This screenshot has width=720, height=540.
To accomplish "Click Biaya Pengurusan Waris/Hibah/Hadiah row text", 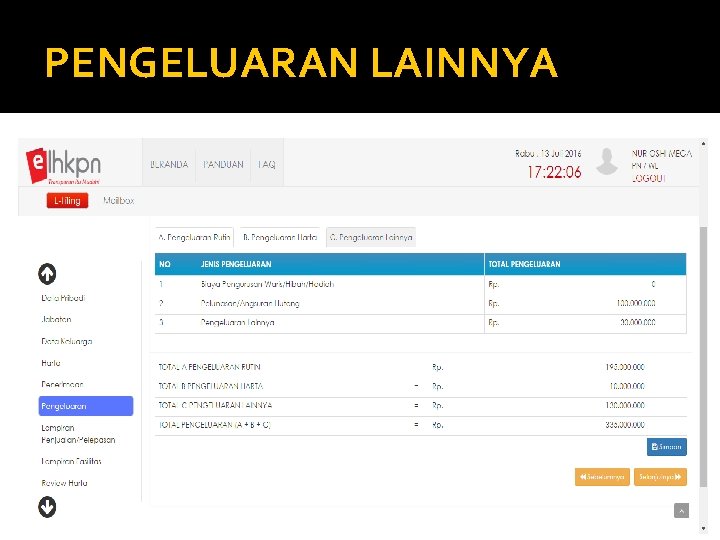I will tap(267, 284).
